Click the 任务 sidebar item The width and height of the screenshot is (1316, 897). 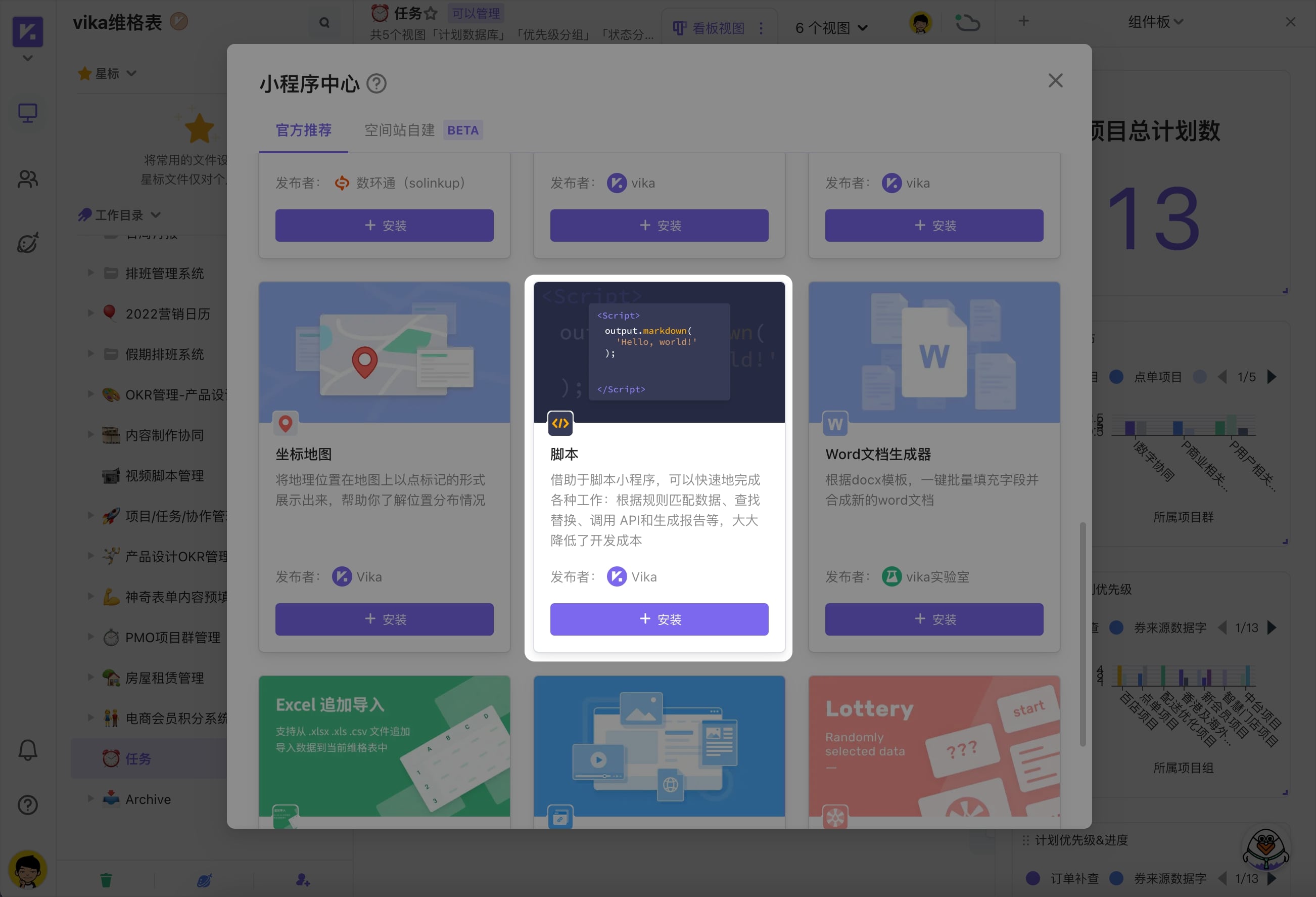[x=140, y=759]
